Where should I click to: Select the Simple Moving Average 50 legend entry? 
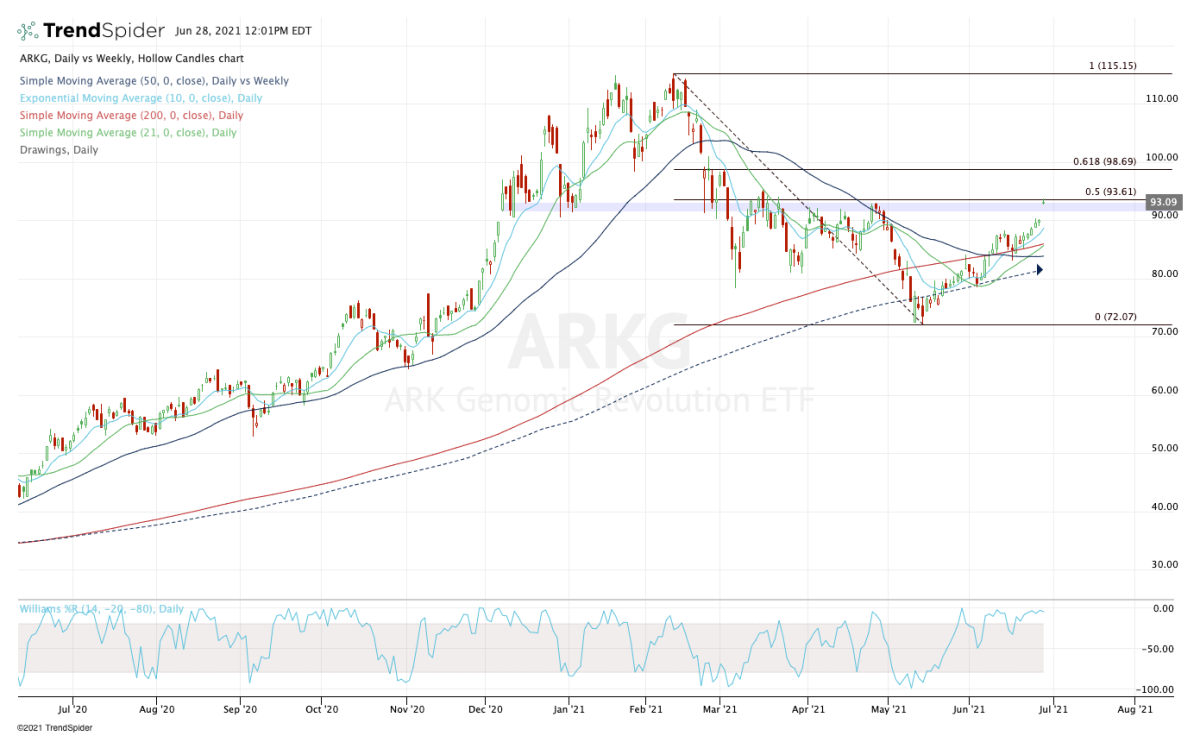coord(153,80)
